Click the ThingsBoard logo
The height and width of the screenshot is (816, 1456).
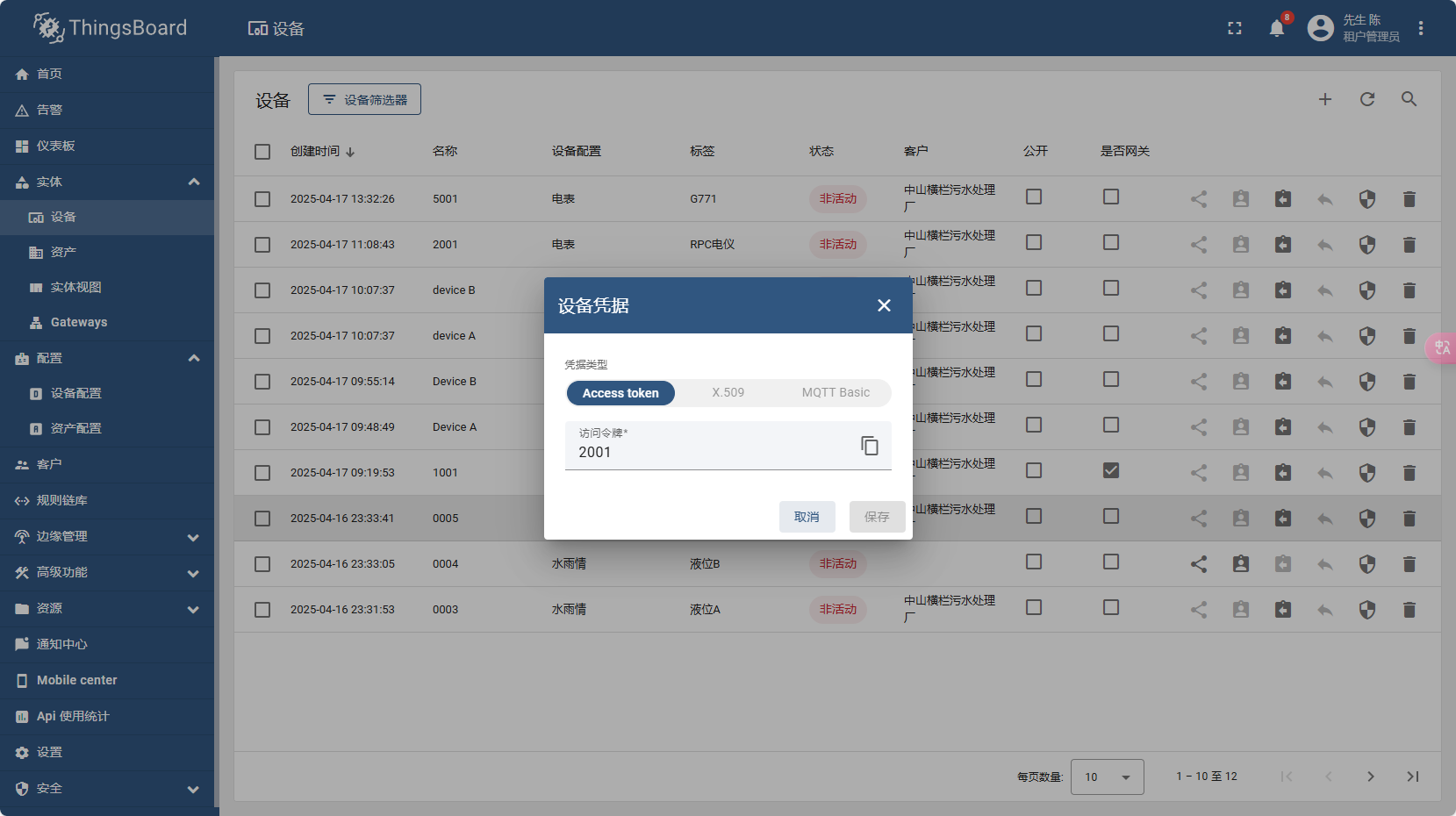coord(110,28)
